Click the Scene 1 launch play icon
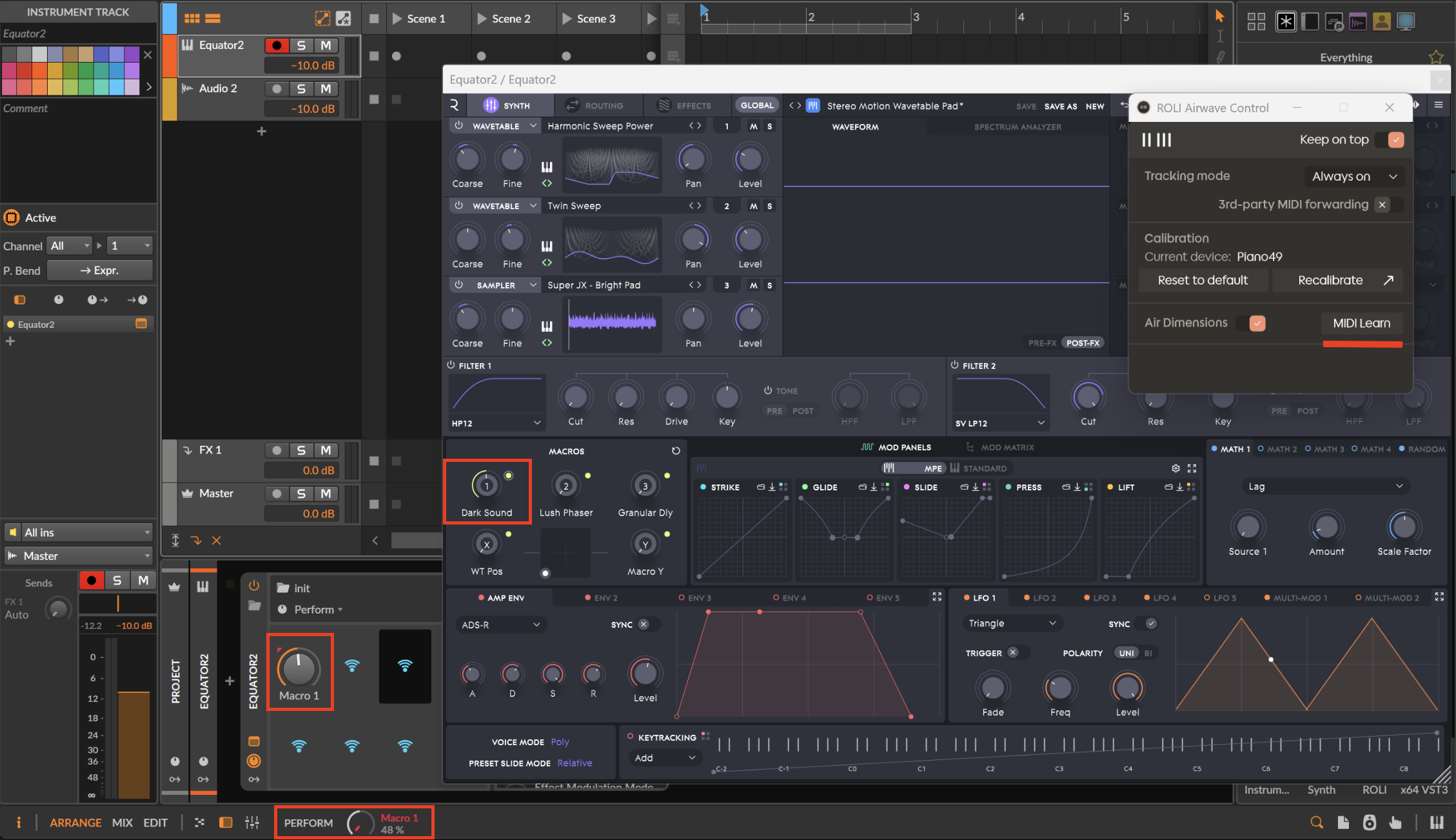 [x=397, y=19]
